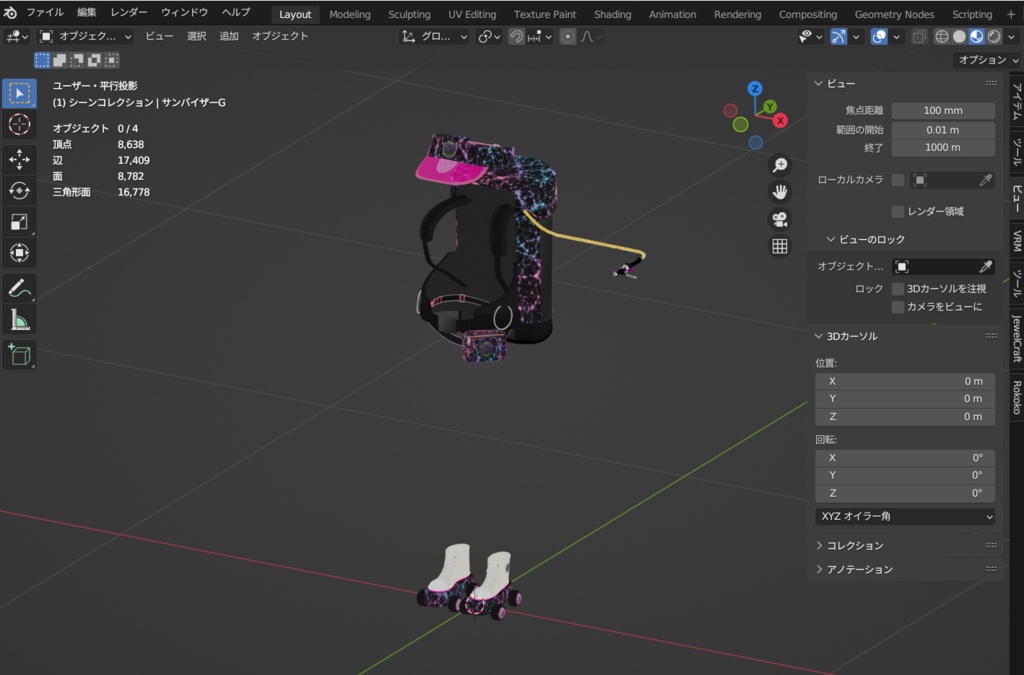The image size is (1024, 675).
Task: Click the green Y axis gizmo
Action: tap(770, 106)
